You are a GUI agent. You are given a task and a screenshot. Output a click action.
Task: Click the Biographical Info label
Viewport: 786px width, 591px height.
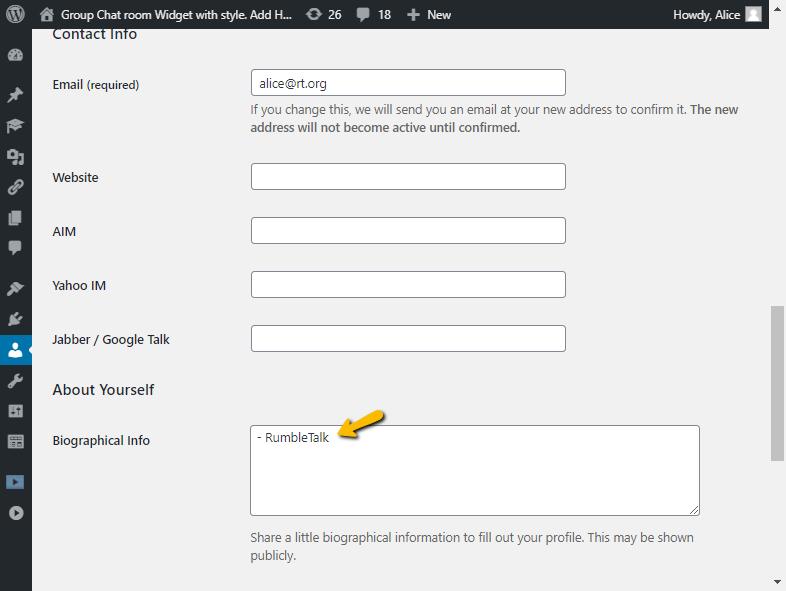(101, 441)
